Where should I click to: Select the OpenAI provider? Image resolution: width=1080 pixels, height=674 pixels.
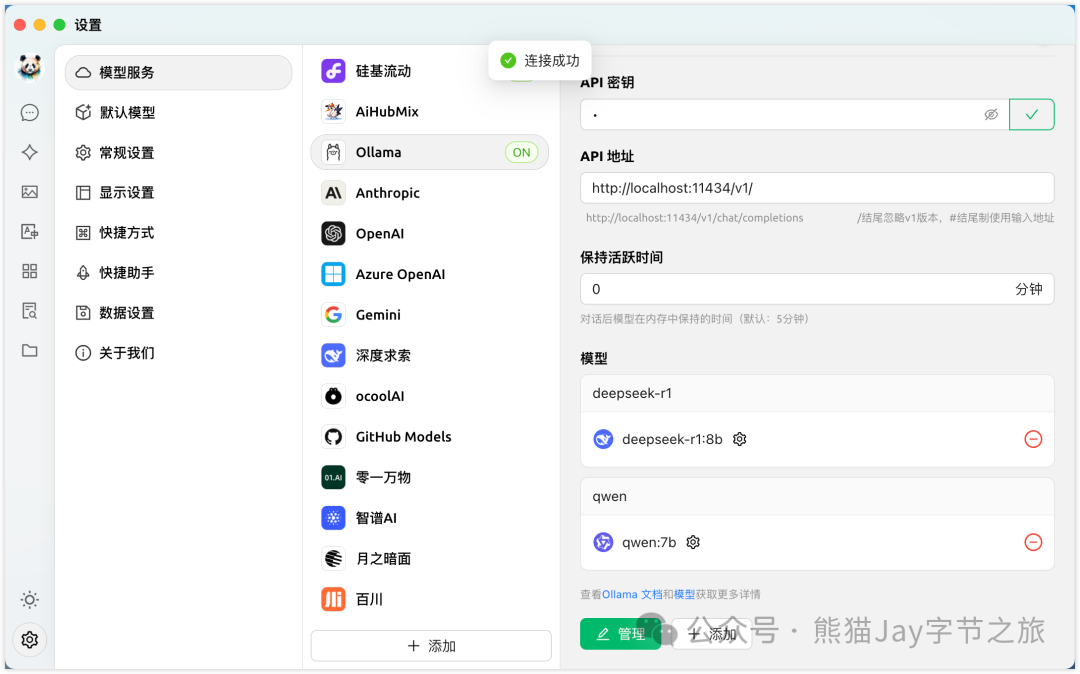point(429,233)
